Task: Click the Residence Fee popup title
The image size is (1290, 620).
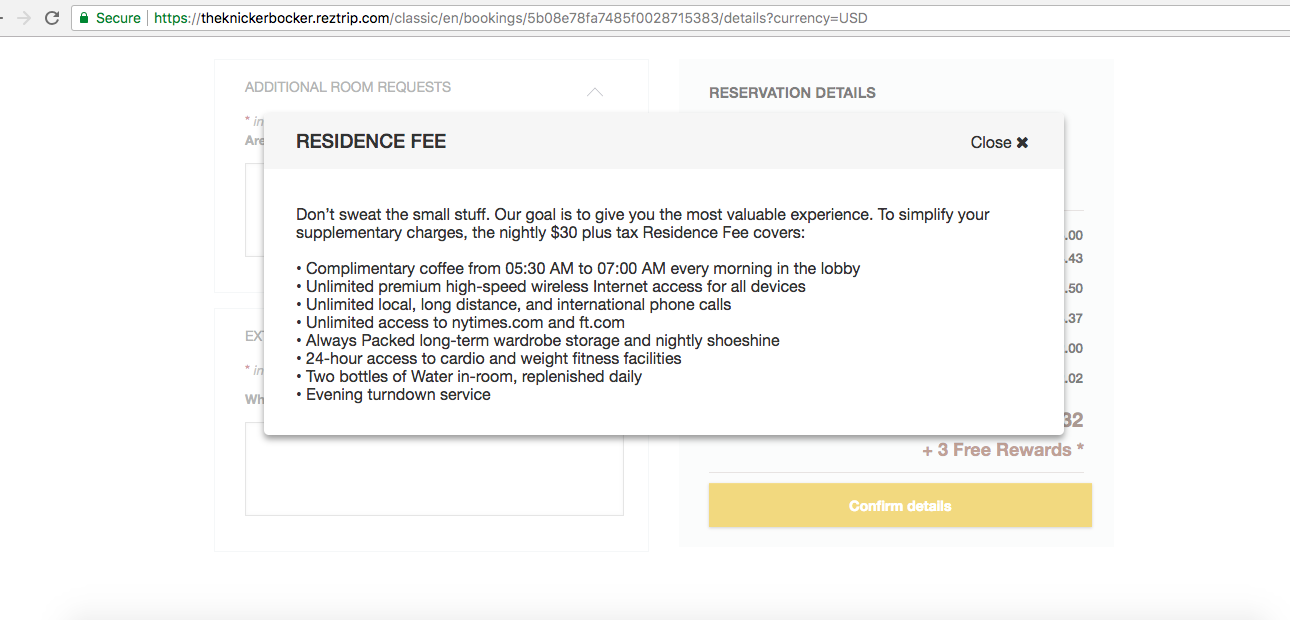Action: [x=371, y=142]
